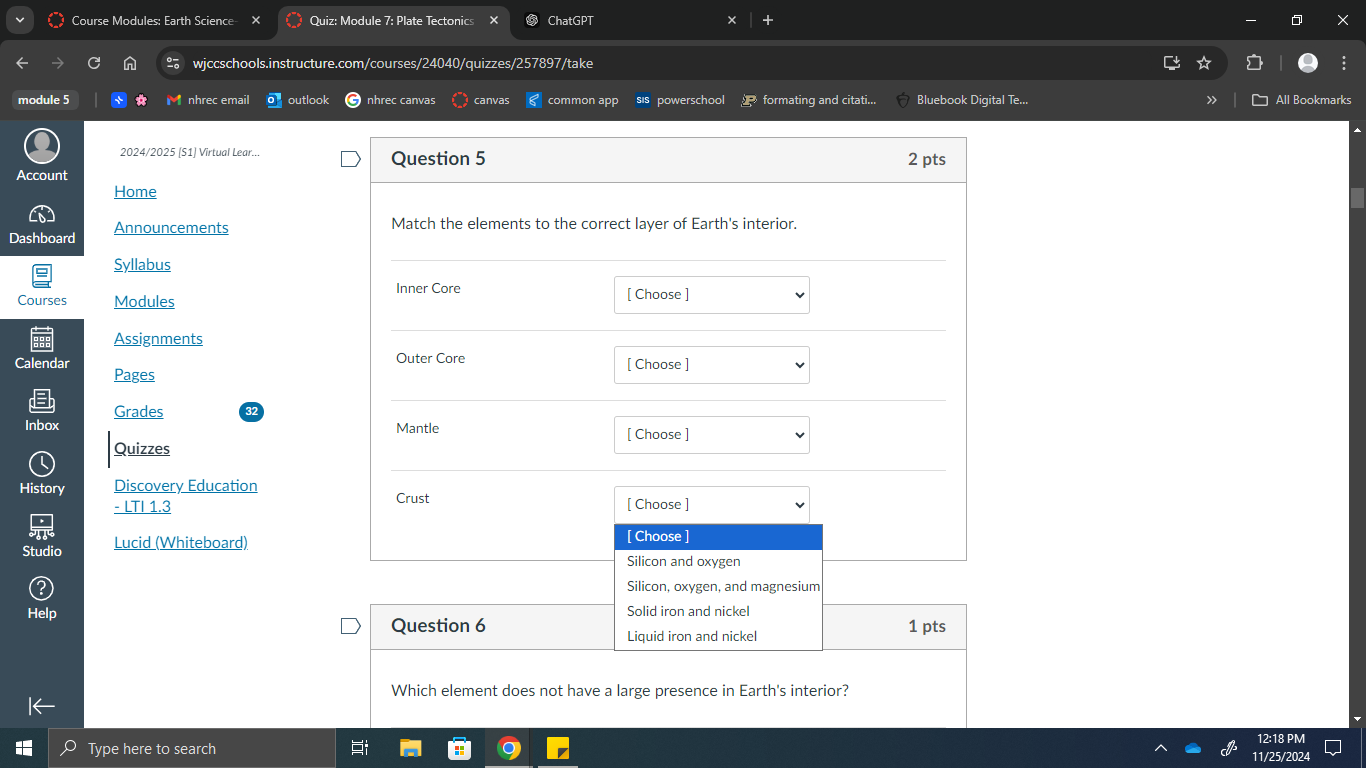The image size is (1366, 768).
Task: Open the Assignments course link
Action: pos(158,338)
